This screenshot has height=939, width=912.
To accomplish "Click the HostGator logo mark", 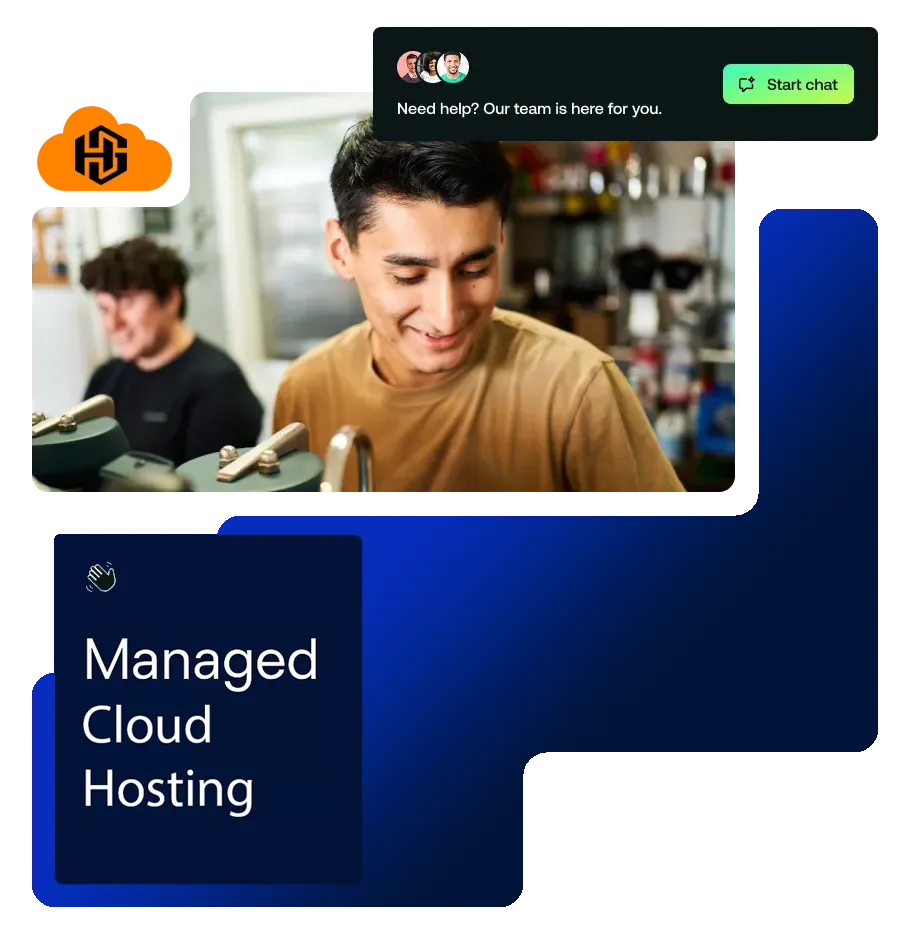I will click(102, 155).
